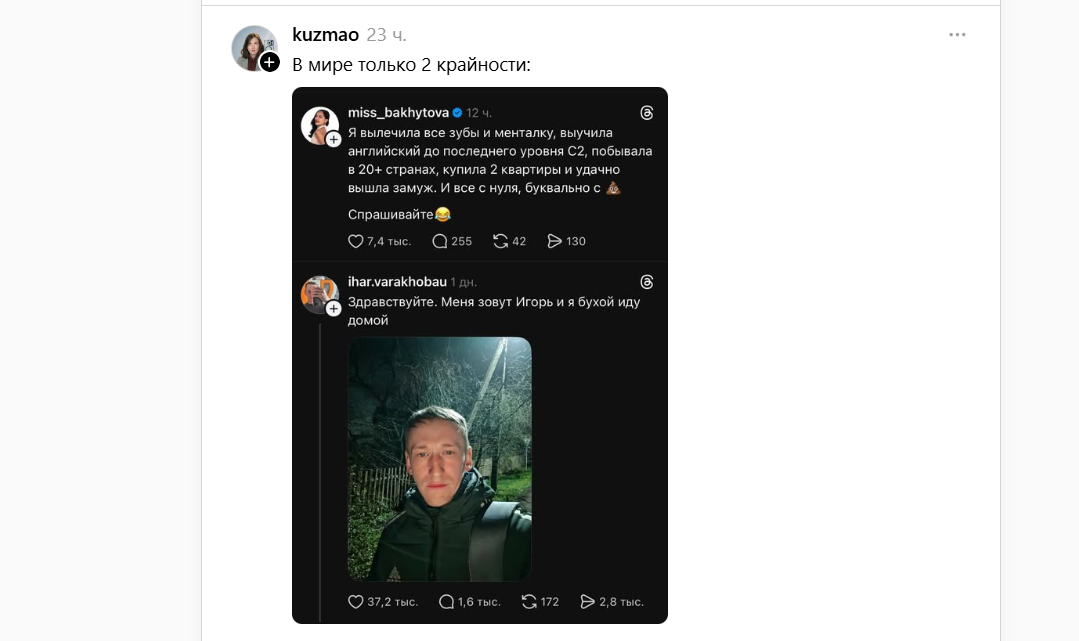Open the 1,6 тыс. comments on Igor's post
The width and height of the screenshot is (1079, 641).
click(x=446, y=602)
